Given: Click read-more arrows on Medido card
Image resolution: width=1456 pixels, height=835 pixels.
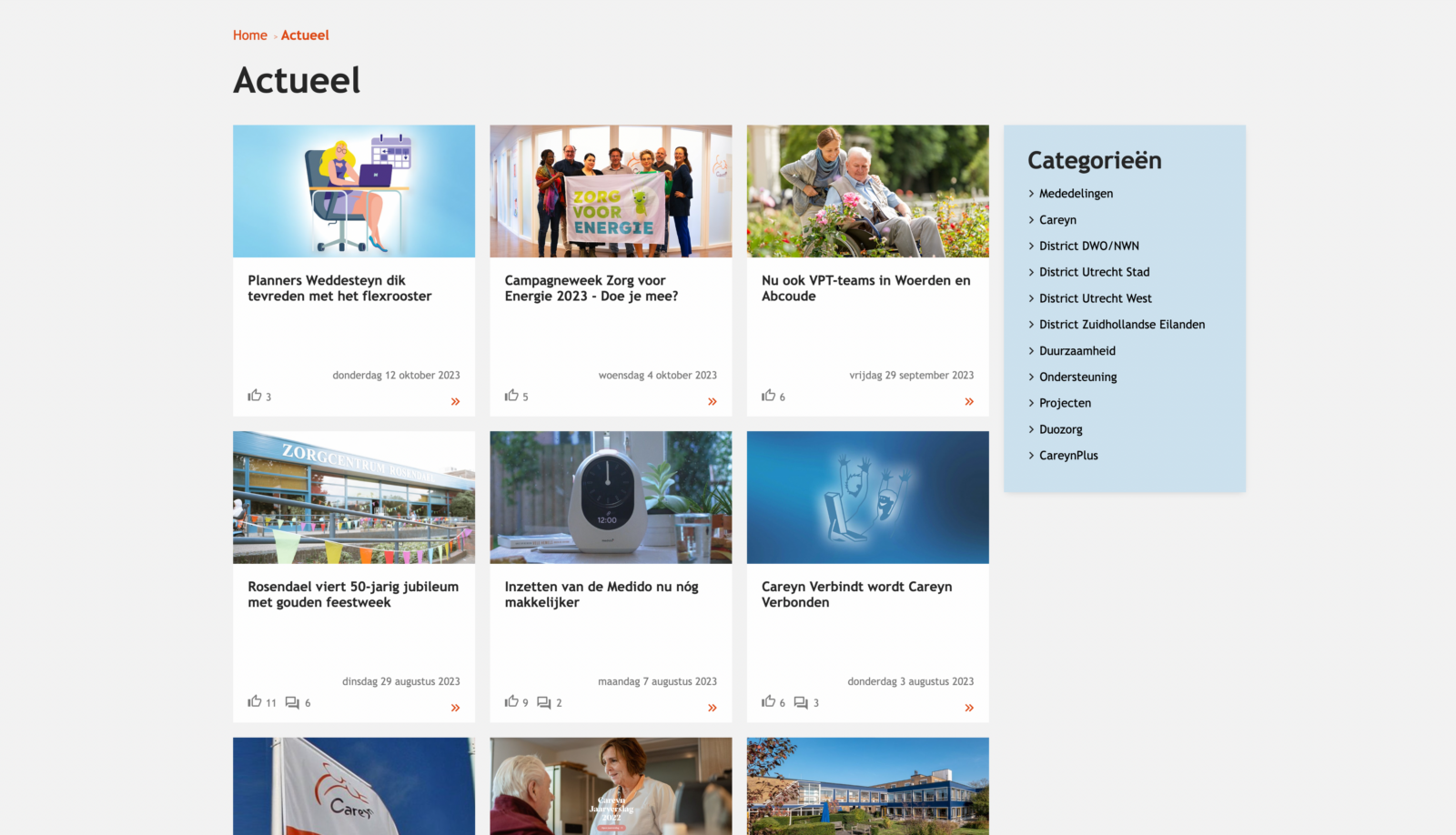Looking at the screenshot, I should point(713,708).
